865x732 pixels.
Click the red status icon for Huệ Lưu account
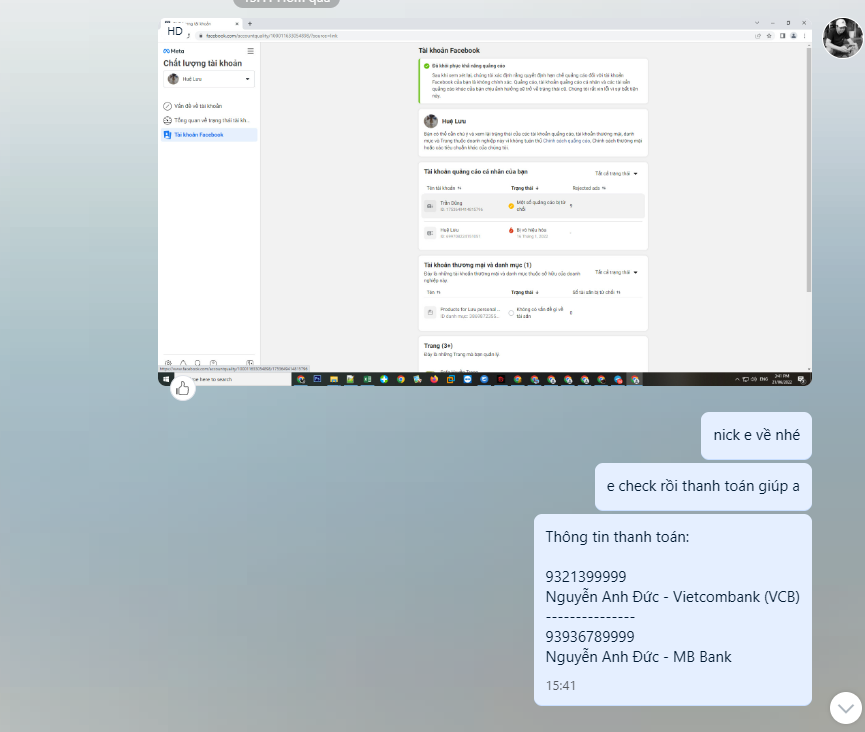[511, 230]
